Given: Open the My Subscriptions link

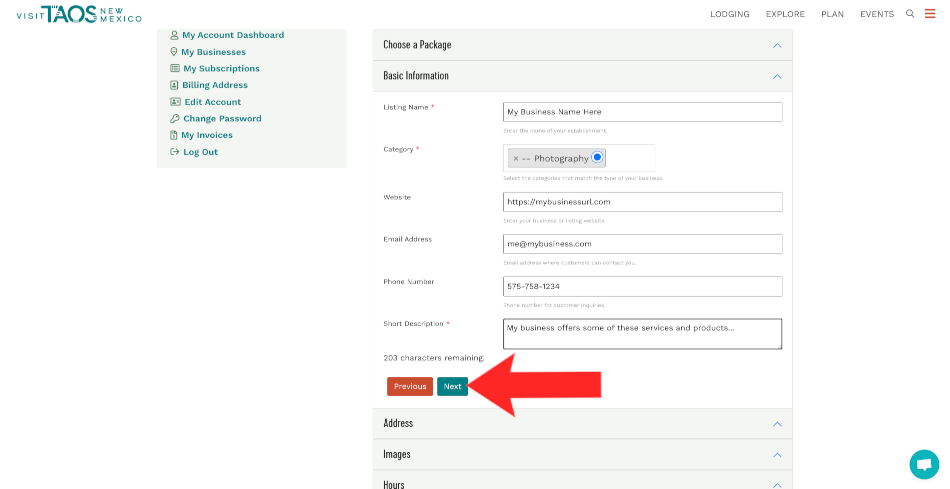Looking at the screenshot, I should (221, 69).
